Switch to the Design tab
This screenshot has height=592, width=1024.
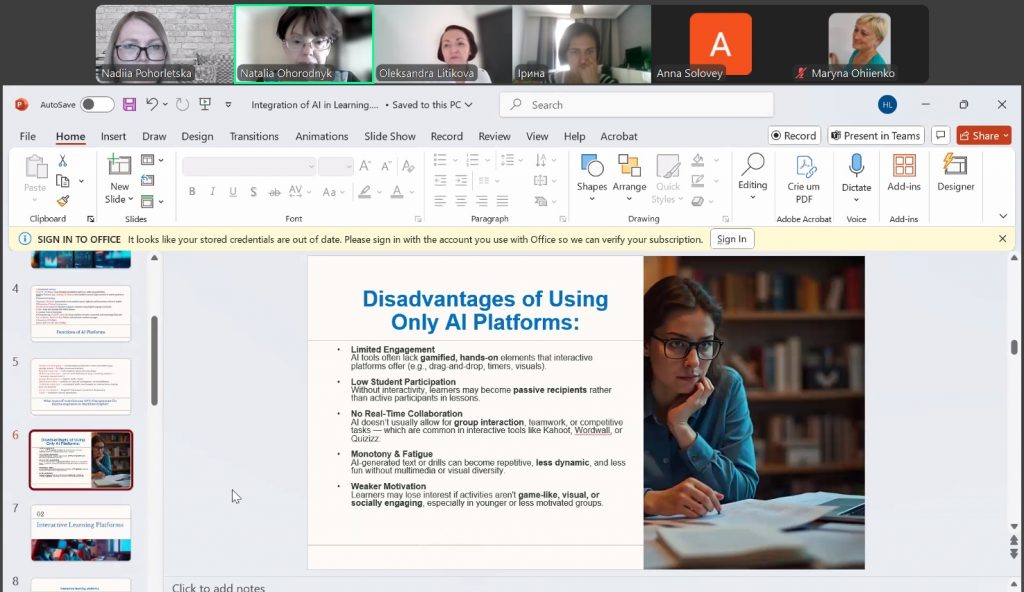tap(197, 136)
